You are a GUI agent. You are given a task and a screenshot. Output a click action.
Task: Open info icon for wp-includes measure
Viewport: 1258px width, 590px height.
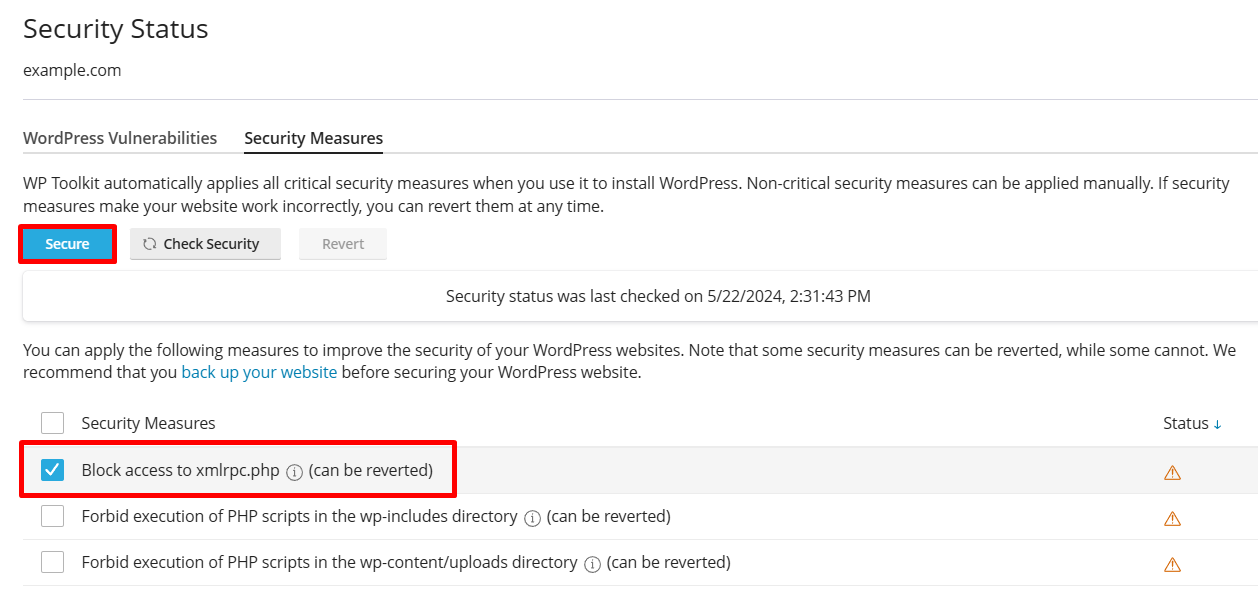coord(532,518)
